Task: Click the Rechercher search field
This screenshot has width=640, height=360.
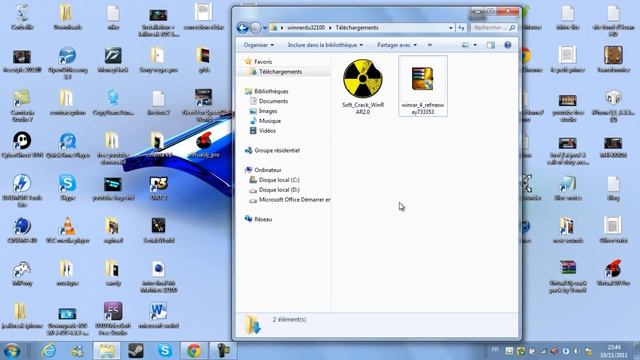Action: click(493, 28)
